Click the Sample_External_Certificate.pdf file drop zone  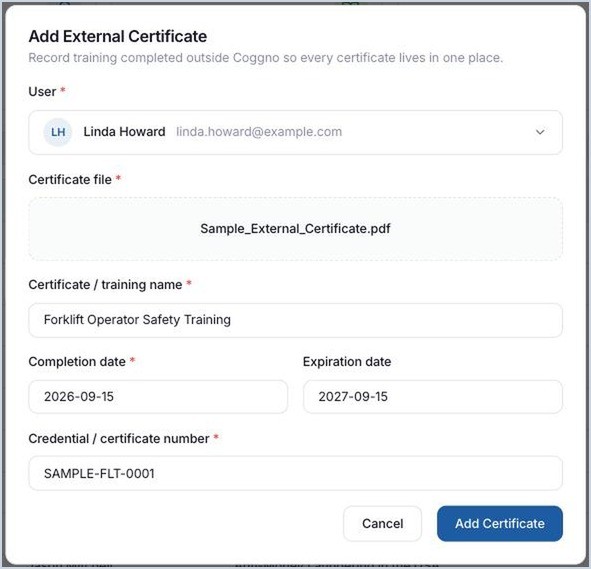pos(296,229)
